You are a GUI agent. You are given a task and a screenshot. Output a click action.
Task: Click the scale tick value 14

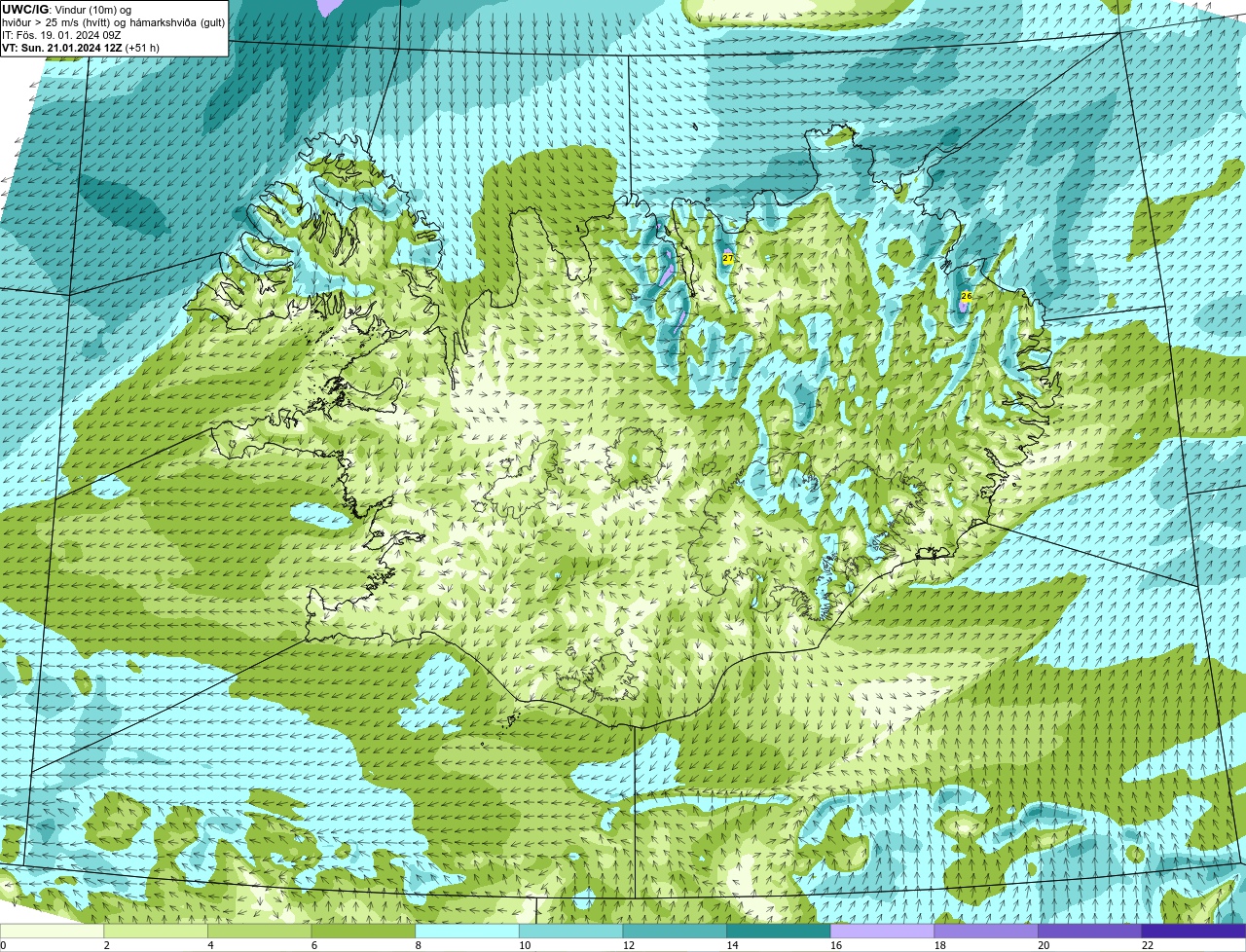(x=732, y=945)
